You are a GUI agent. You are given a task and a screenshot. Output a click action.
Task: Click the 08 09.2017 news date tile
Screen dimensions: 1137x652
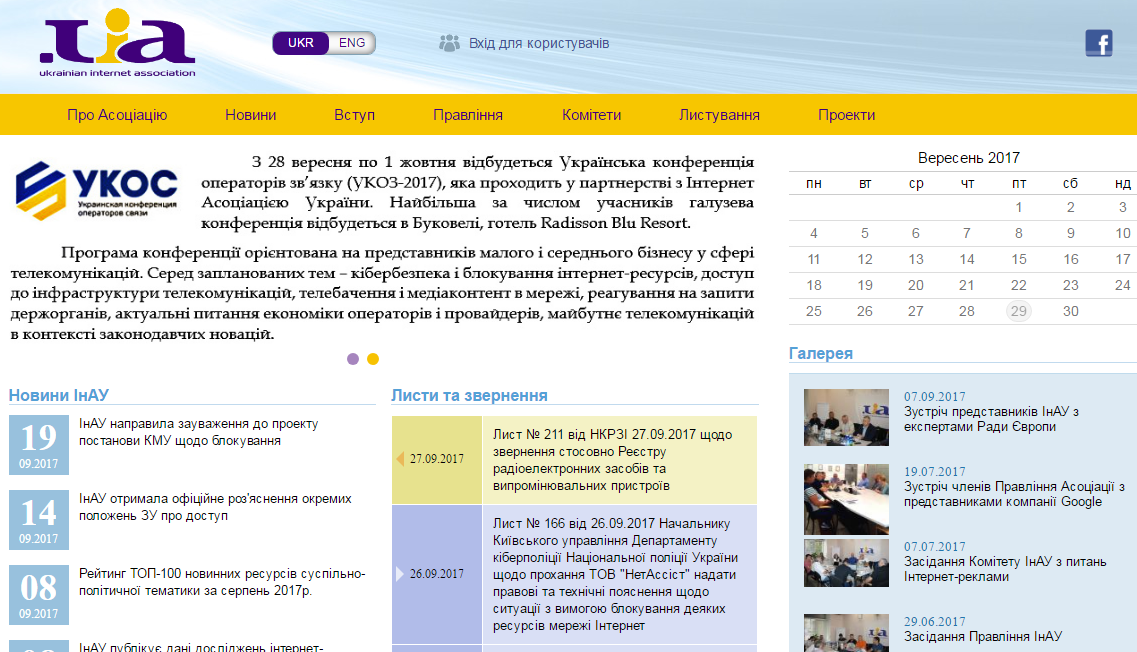(38, 595)
